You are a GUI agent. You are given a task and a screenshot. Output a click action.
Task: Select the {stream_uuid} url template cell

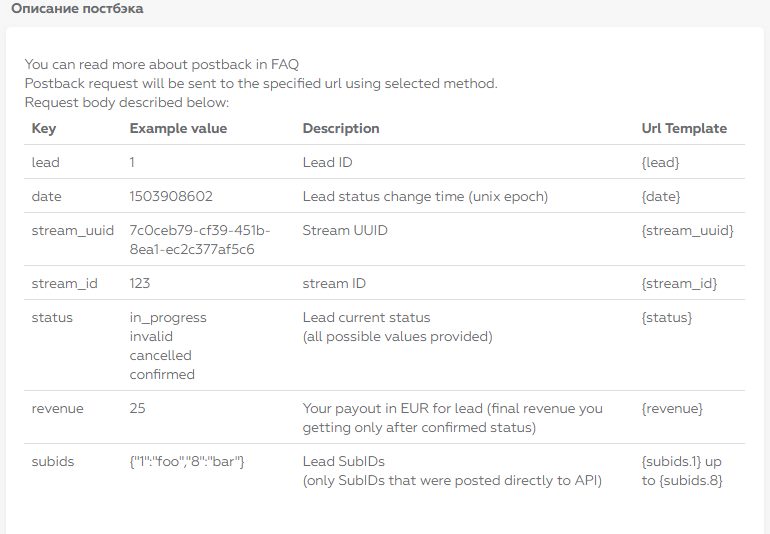click(x=688, y=231)
